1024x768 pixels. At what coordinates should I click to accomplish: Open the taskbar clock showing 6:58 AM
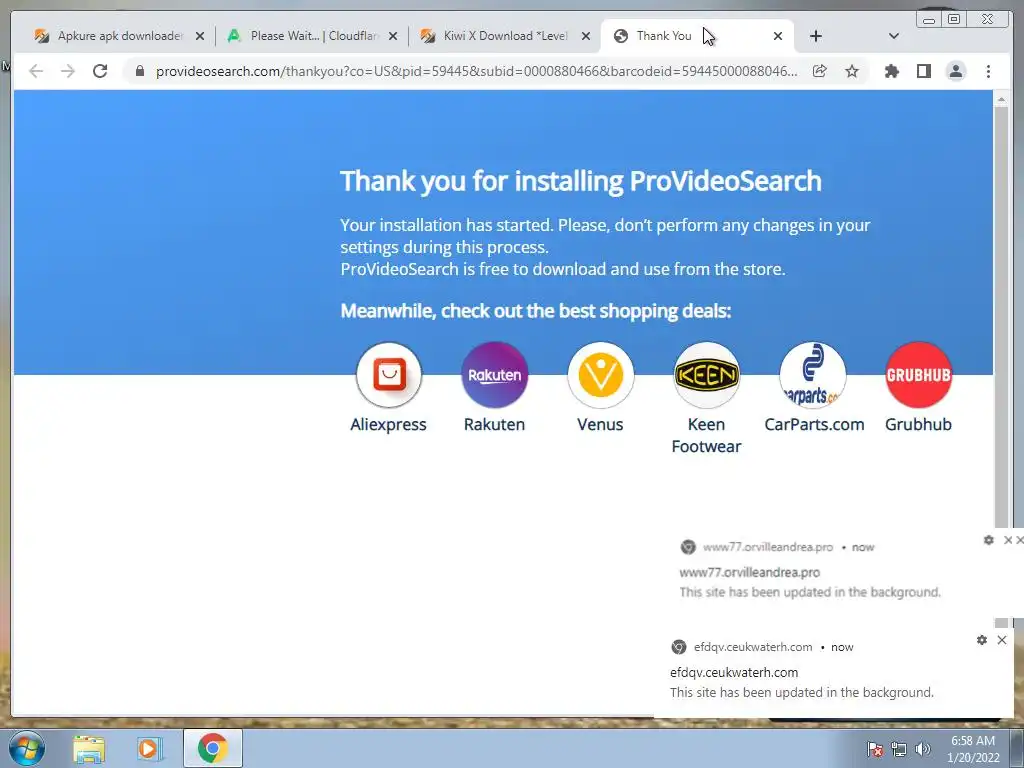point(973,749)
